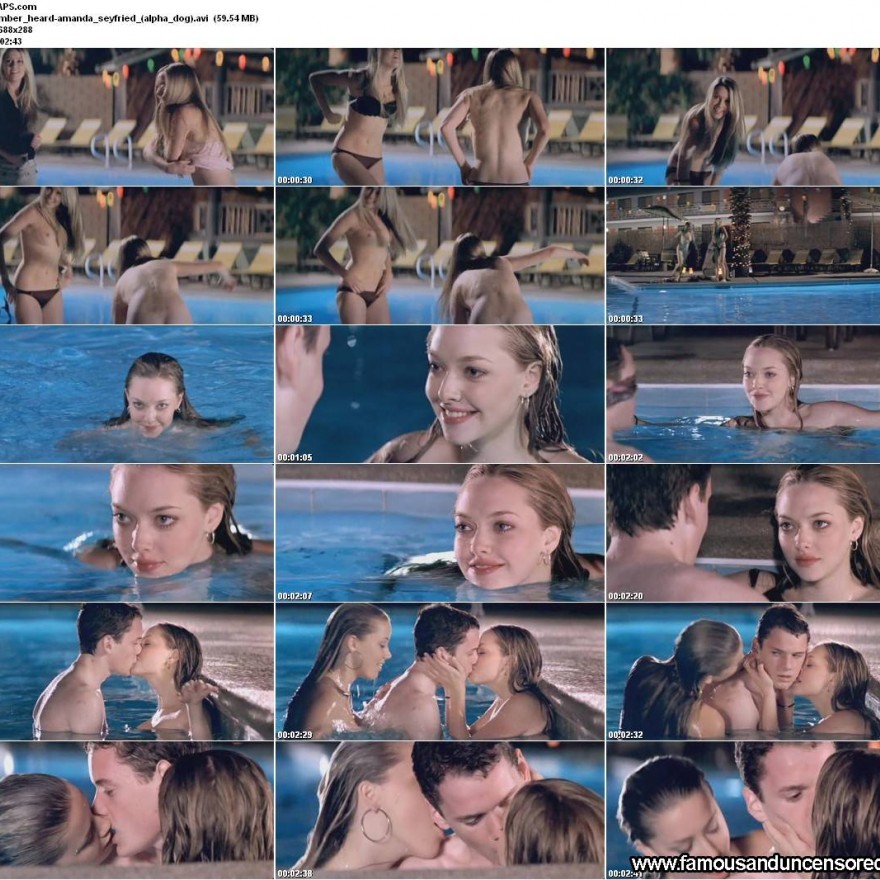Open the wide pool and building shot thumbnail
Image resolution: width=880 pixels, height=880 pixels.
coord(742,255)
